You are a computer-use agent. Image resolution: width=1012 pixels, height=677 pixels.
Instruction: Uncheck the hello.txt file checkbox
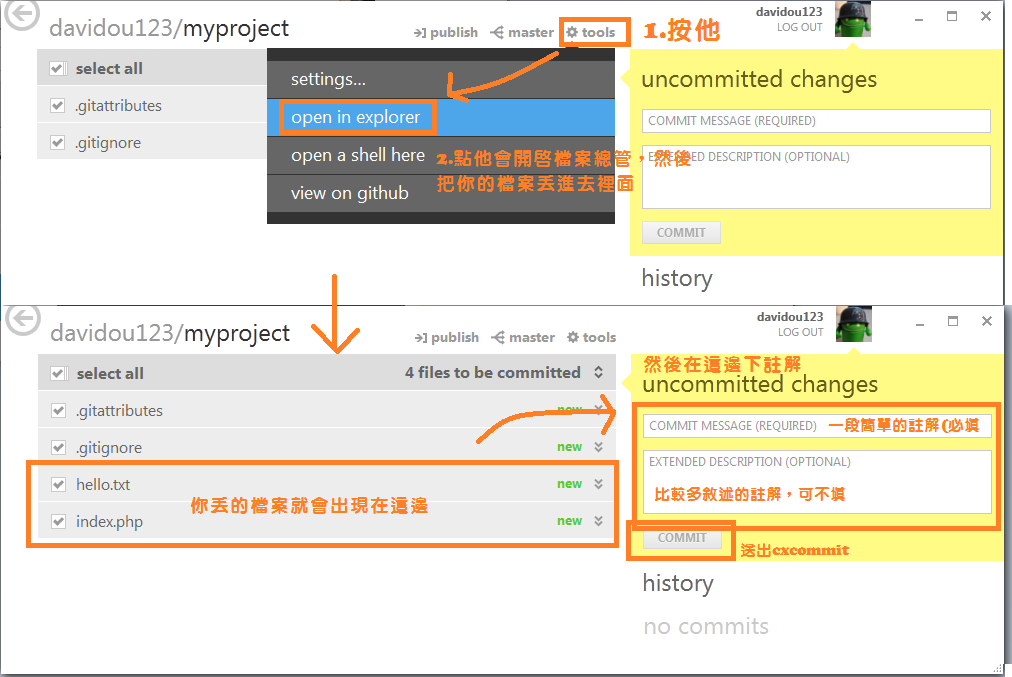(x=58, y=485)
